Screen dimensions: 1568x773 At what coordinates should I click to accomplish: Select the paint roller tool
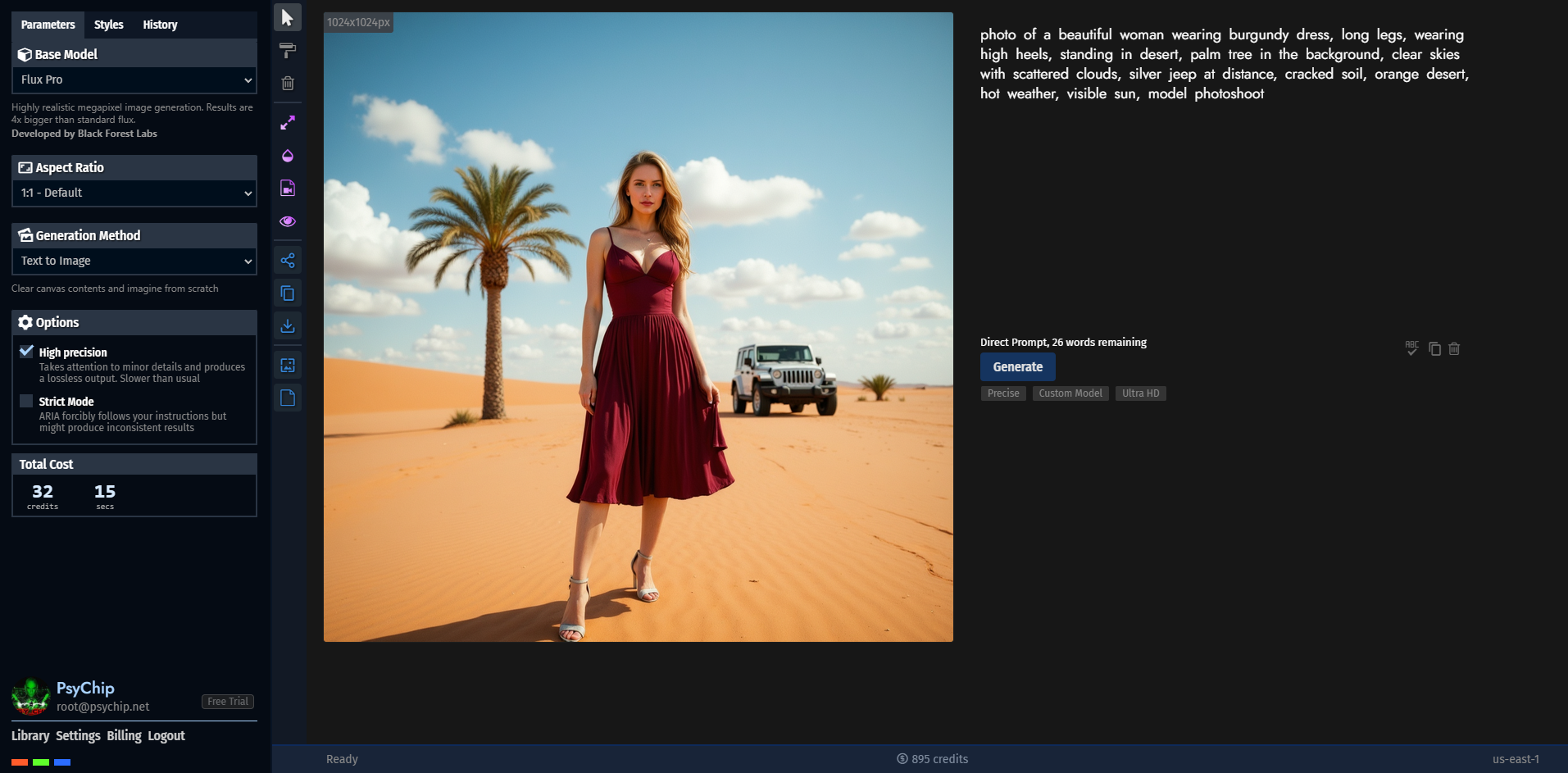pyautogui.click(x=288, y=50)
